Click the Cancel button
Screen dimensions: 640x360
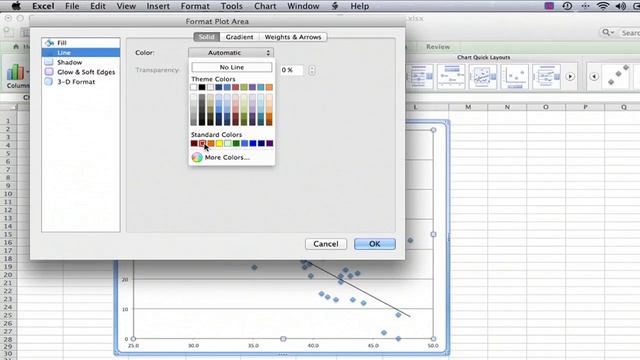[x=326, y=244]
